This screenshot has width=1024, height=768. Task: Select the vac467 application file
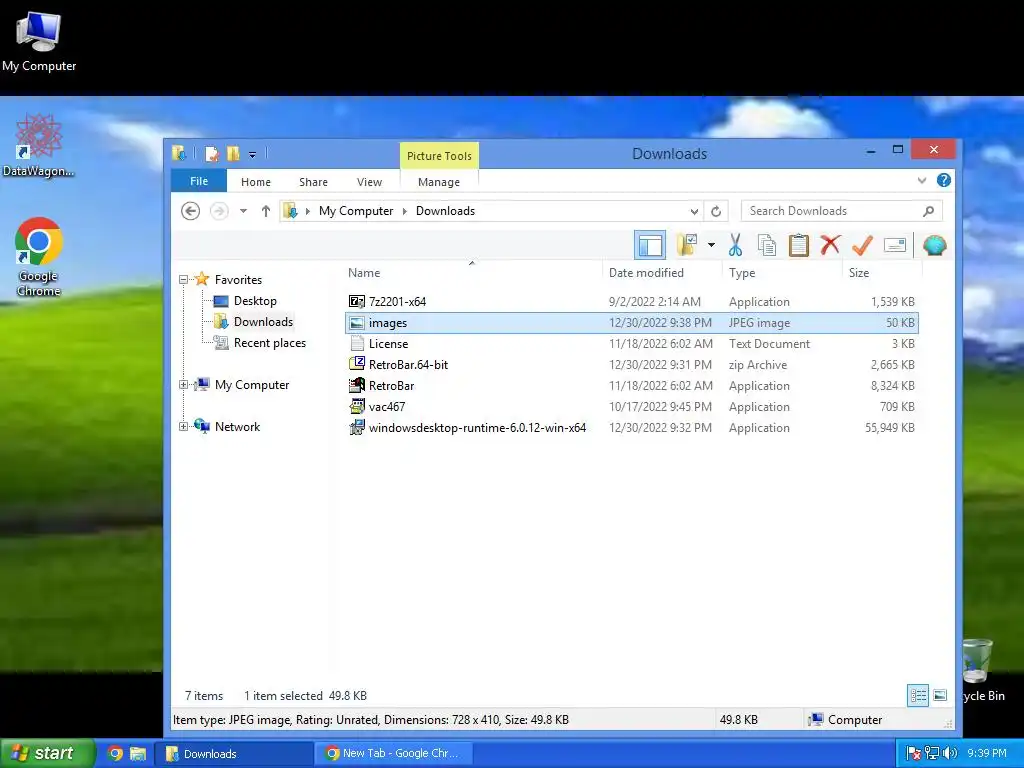(632, 406)
